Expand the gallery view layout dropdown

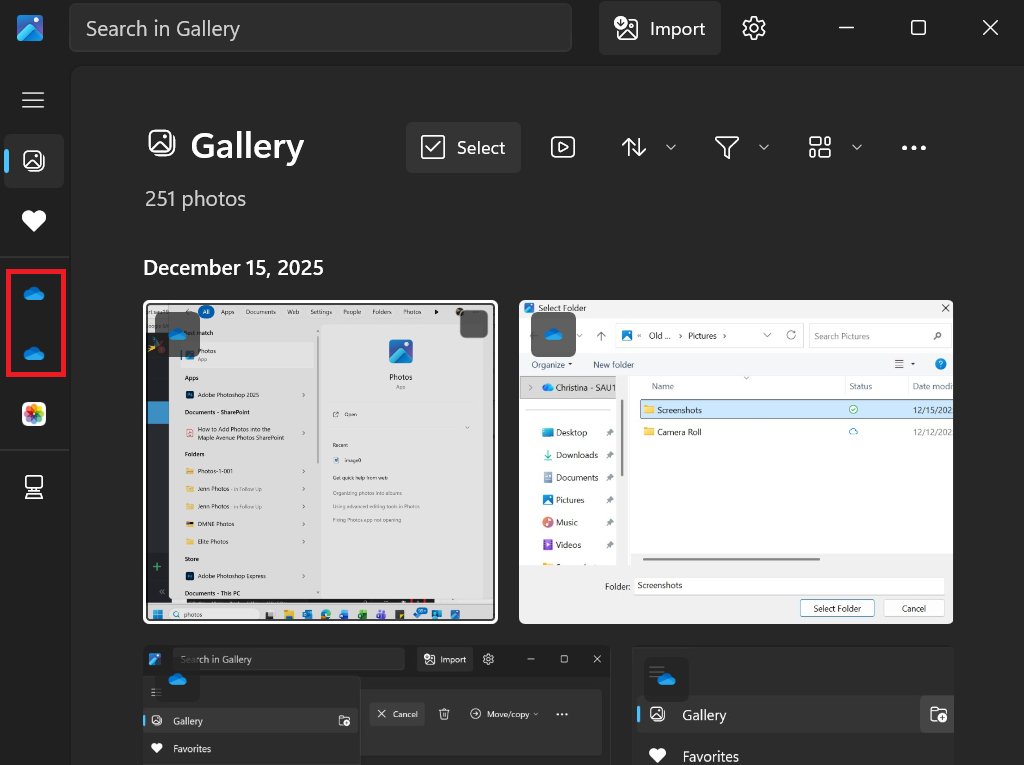pos(834,148)
